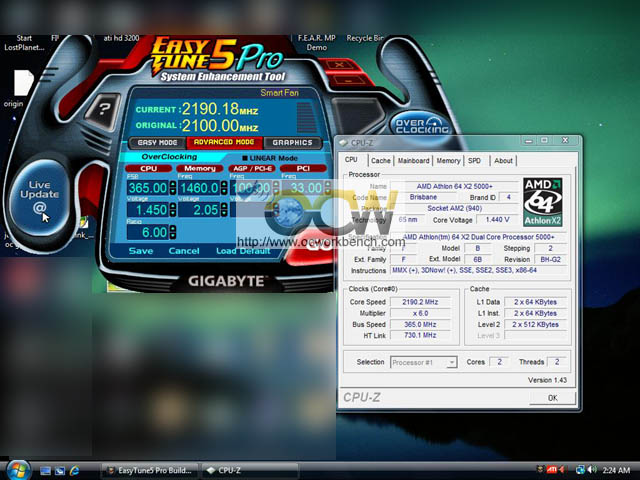The height and width of the screenshot is (480, 640).
Task: Select the CPU overclocking category
Action: [149, 168]
